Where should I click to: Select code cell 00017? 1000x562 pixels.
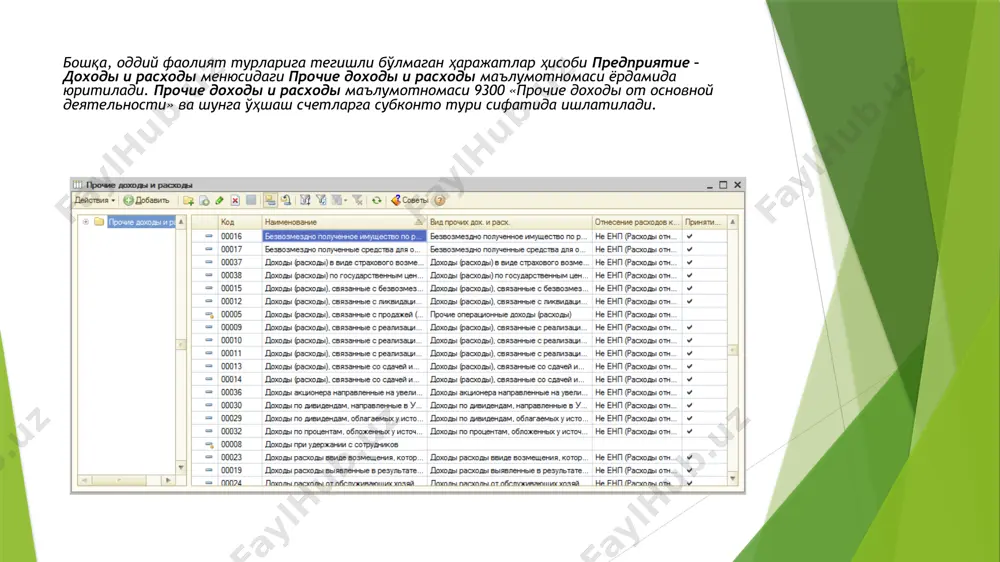(x=240, y=249)
